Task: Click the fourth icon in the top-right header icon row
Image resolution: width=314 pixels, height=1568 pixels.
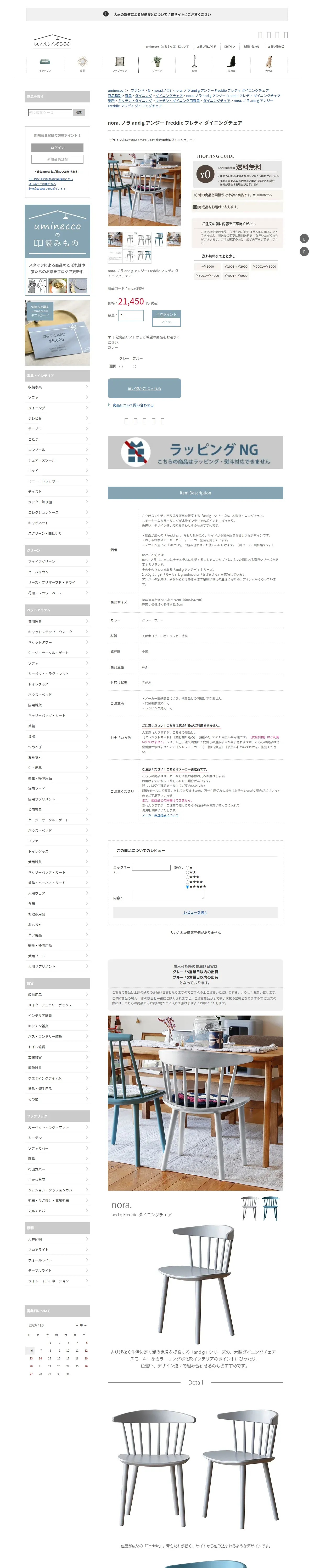Action: (x=286, y=35)
